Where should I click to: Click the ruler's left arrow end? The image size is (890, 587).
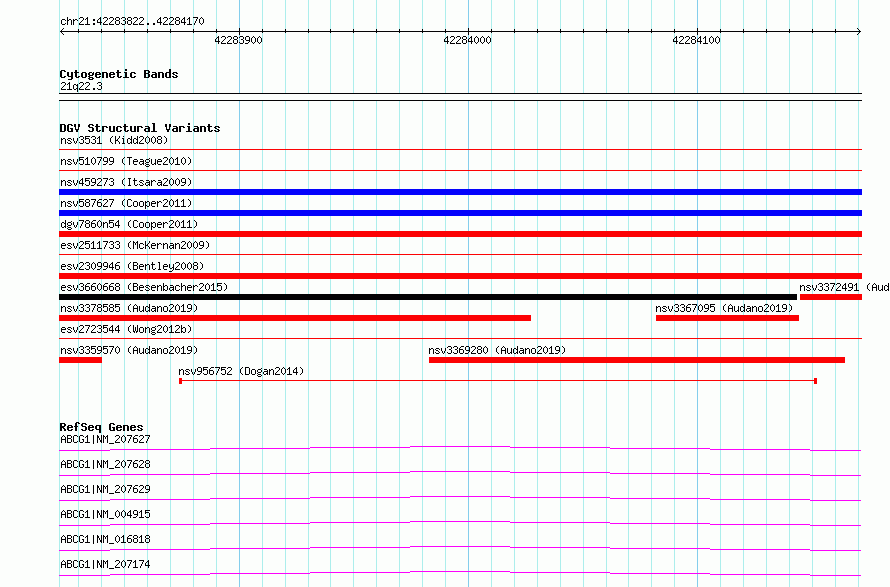tap(62, 31)
